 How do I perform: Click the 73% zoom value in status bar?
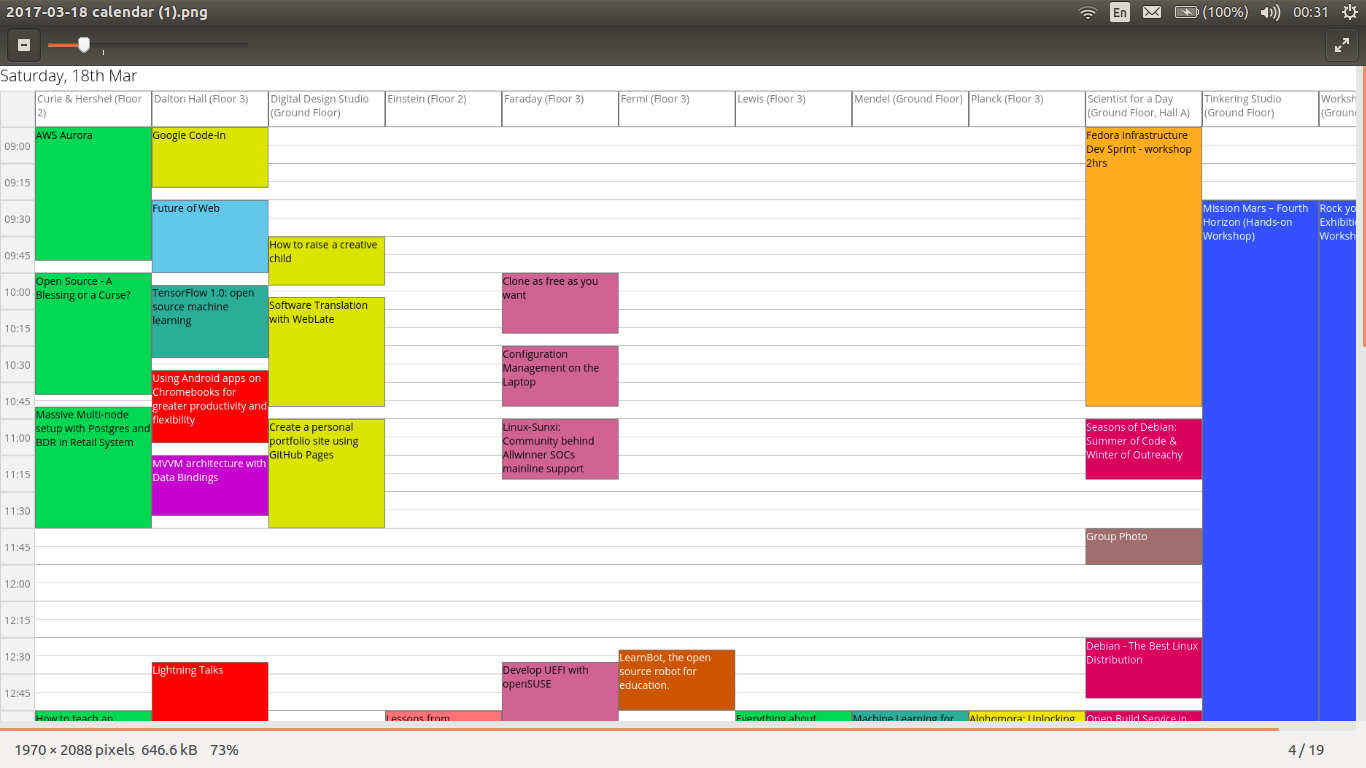(x=224, y=749)
